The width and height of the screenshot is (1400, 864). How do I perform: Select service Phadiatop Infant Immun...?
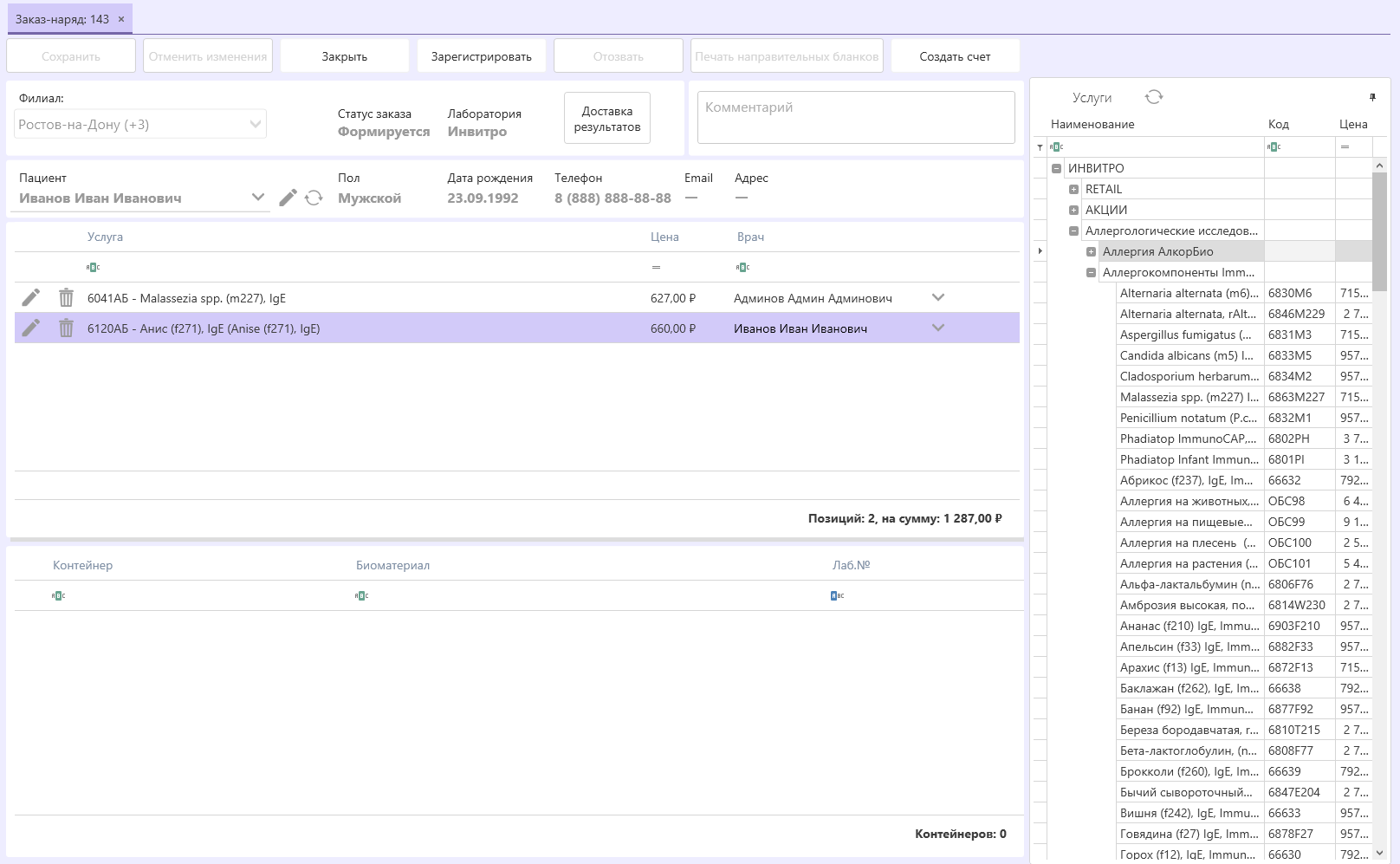click(x=1189, y=459)
